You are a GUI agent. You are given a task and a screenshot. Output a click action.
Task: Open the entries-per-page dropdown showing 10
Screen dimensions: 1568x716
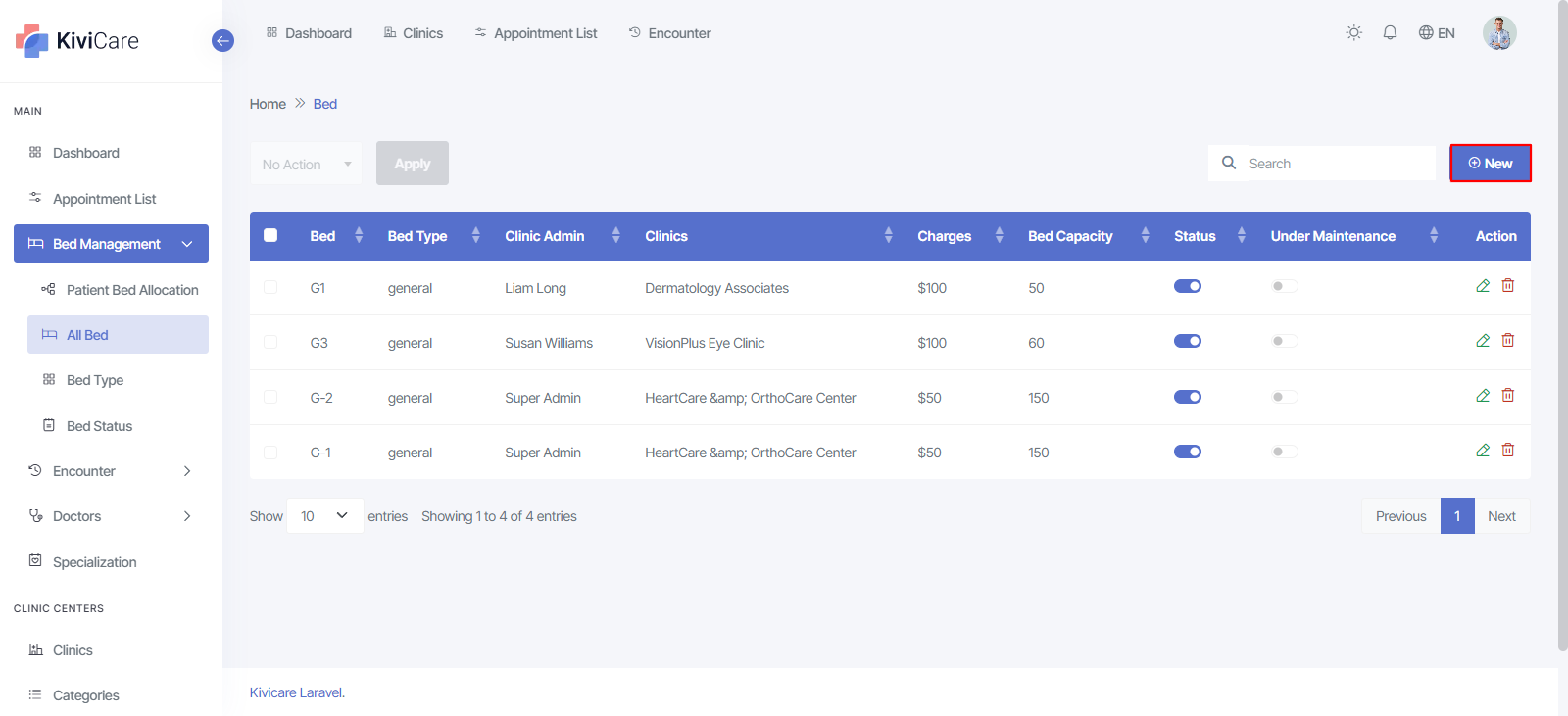pos(324,516)
